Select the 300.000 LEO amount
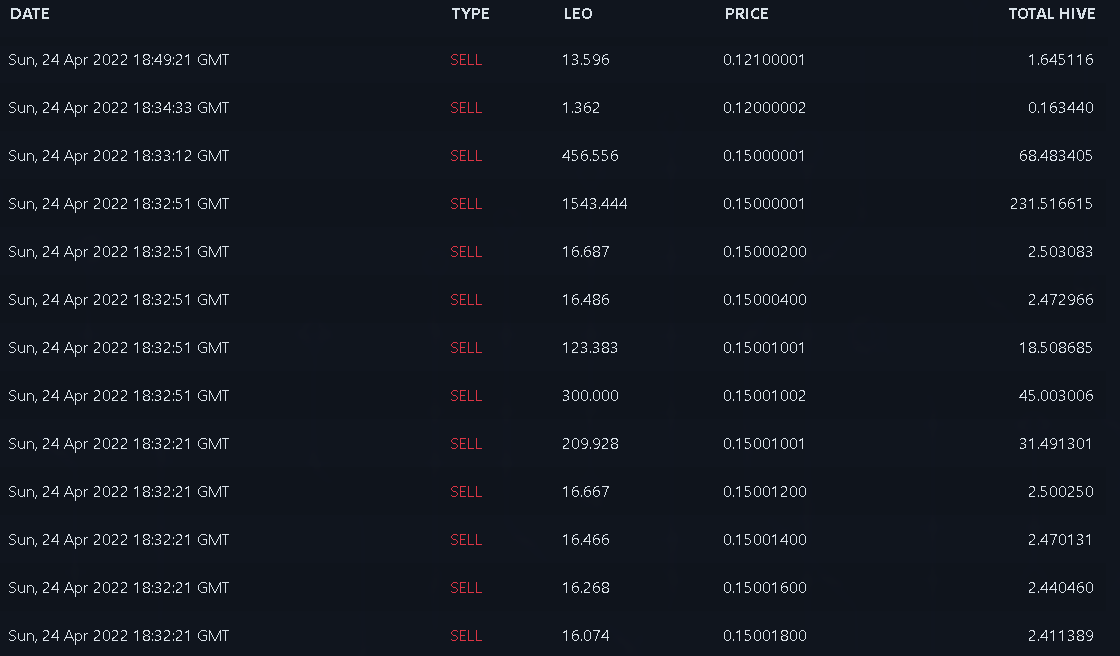1120x656 pixels. click(590, 395)
